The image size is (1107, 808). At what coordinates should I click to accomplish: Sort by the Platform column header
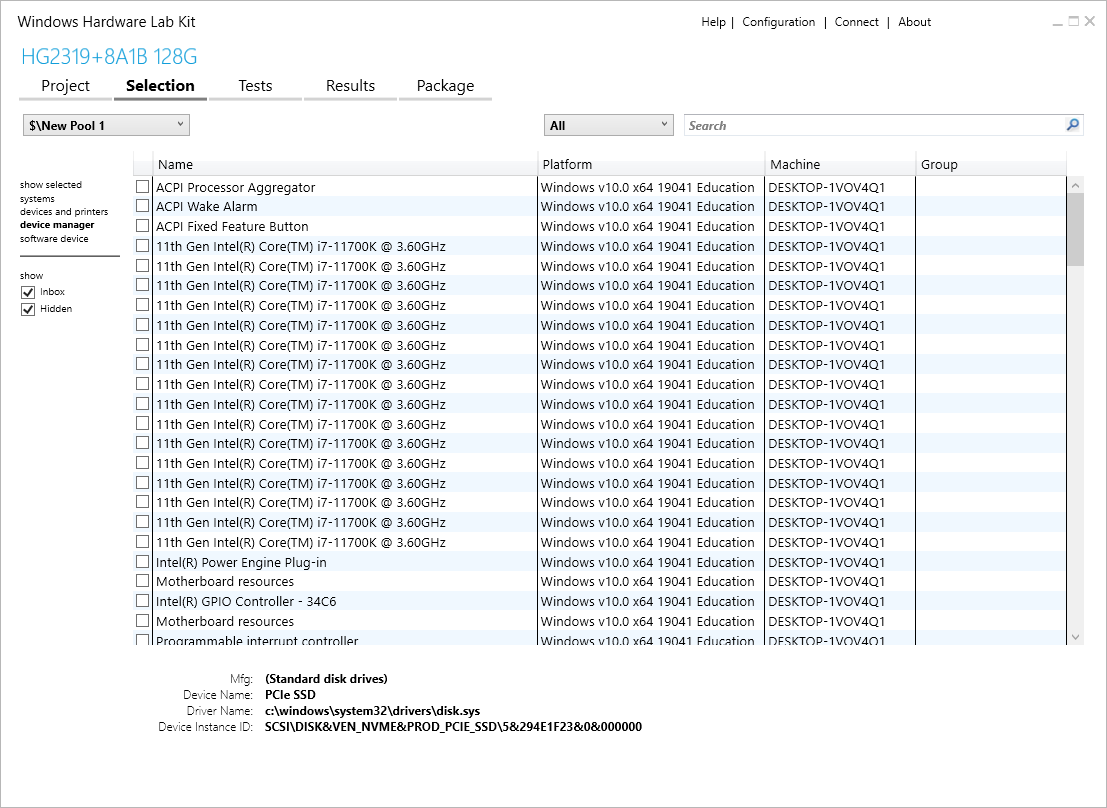pyautogui.click(x=651, y=164)
